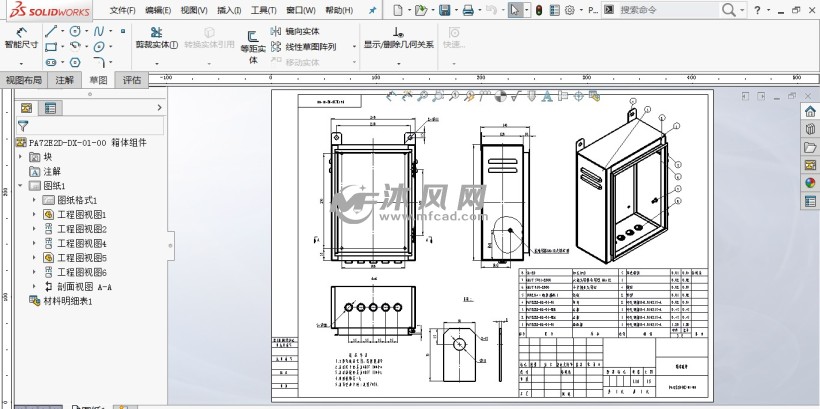
Task: Open the 工具(T) menu
Action: tap(264, 10)
